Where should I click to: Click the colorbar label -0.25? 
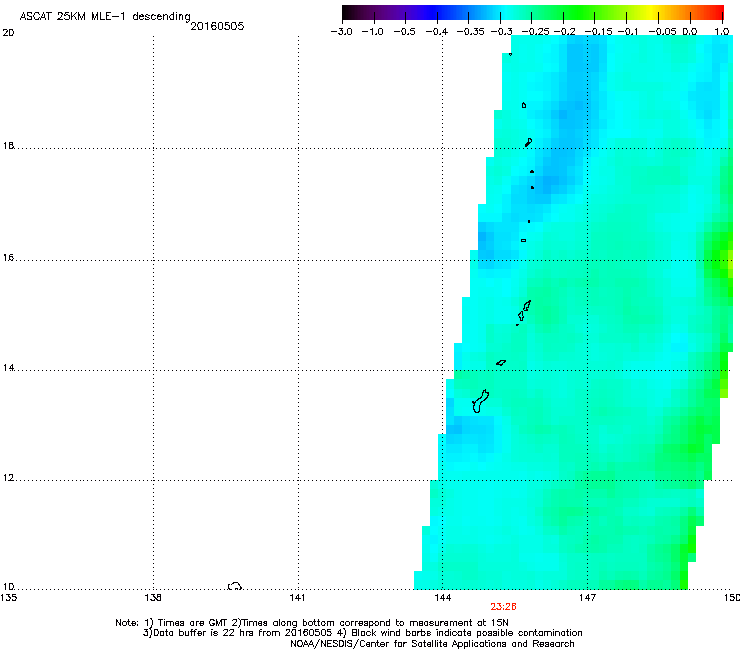pyautogui.click(x=536, y=32)
